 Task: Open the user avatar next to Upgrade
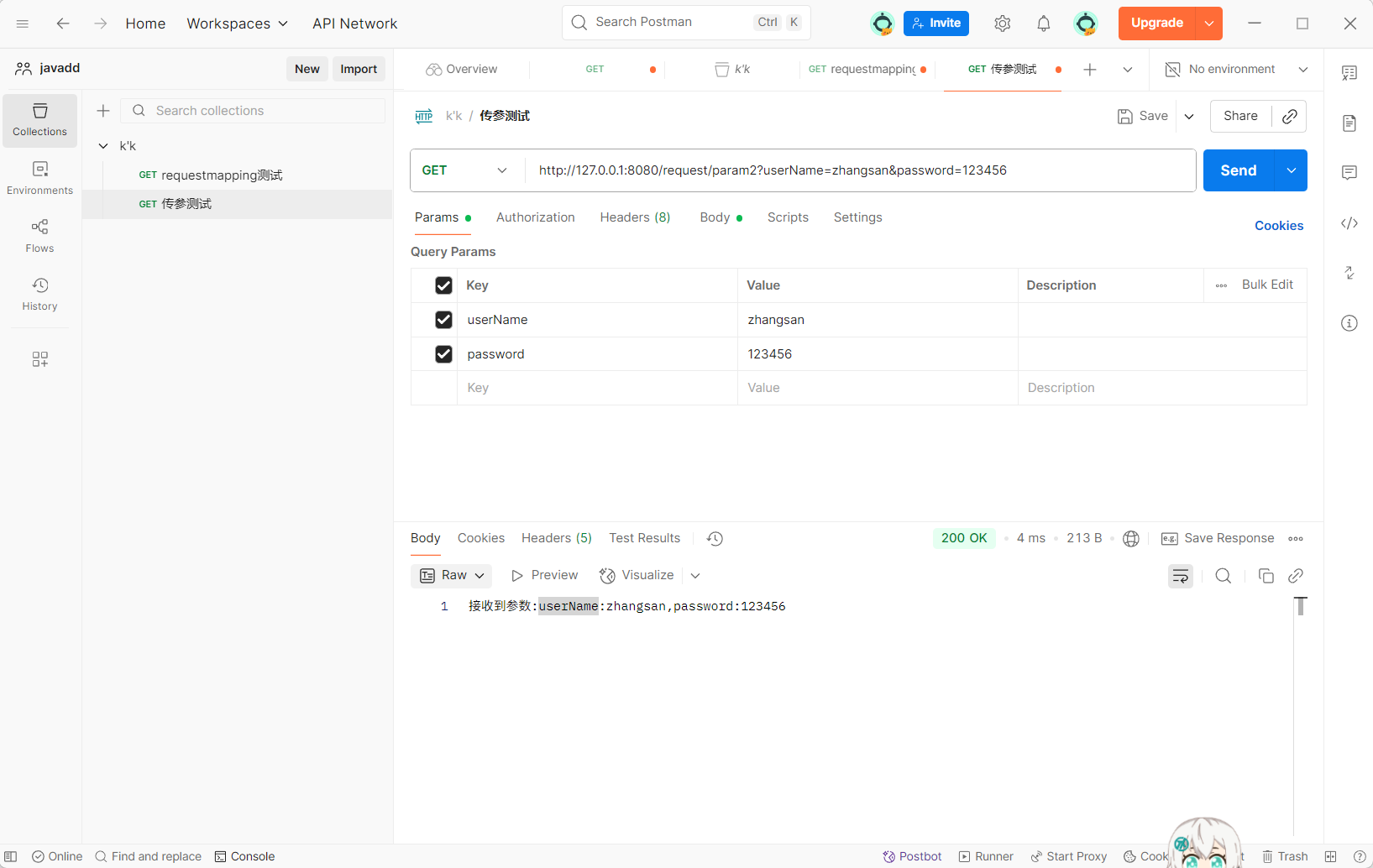point(1086,24)
